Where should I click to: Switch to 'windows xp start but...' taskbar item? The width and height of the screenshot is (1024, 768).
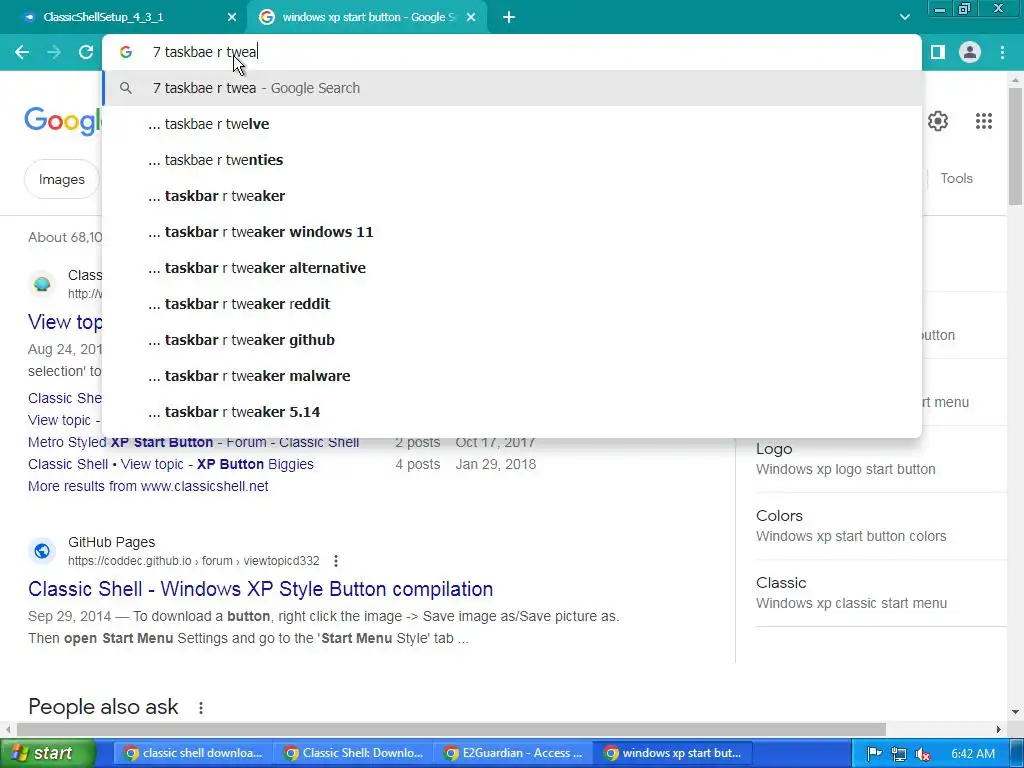(673, 753)
